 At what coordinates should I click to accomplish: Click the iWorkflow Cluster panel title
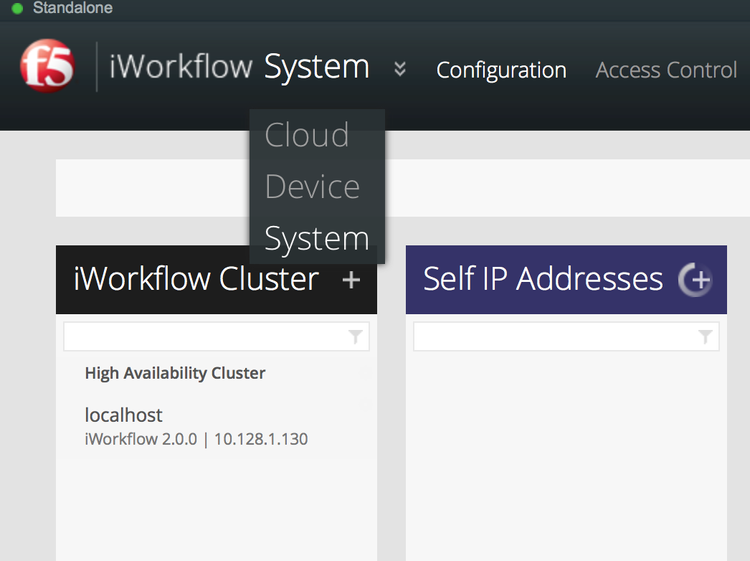click(196, 280)
